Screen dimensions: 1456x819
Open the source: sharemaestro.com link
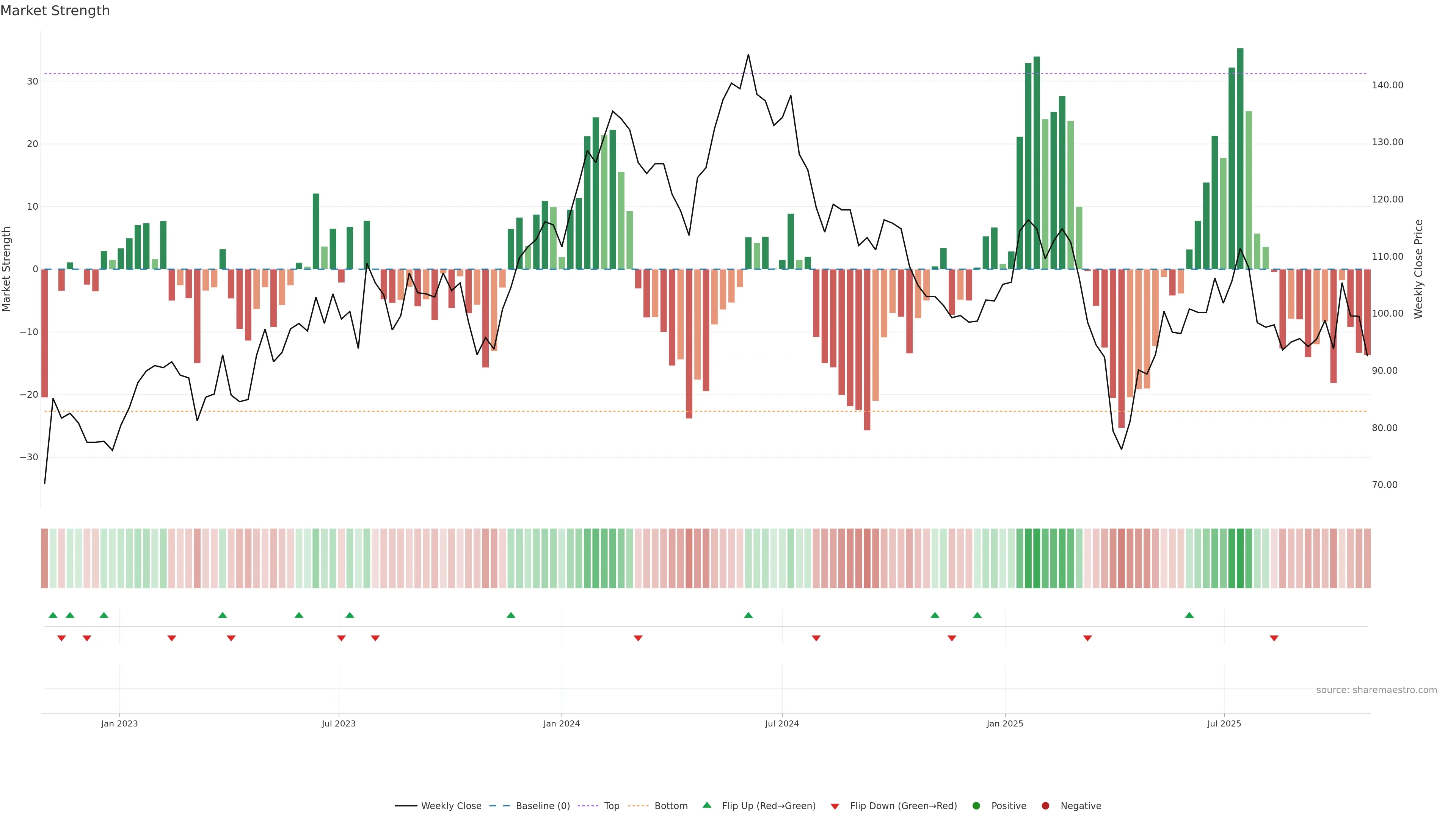[x=1376, y=690]
